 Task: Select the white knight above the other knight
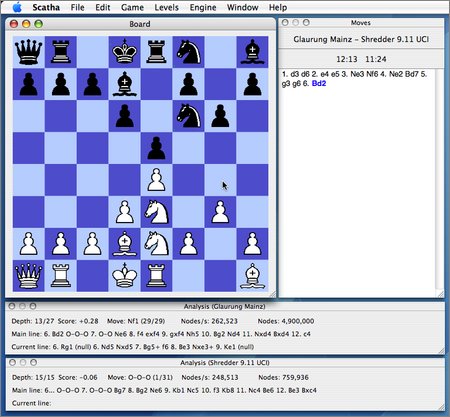coord(157,212)
